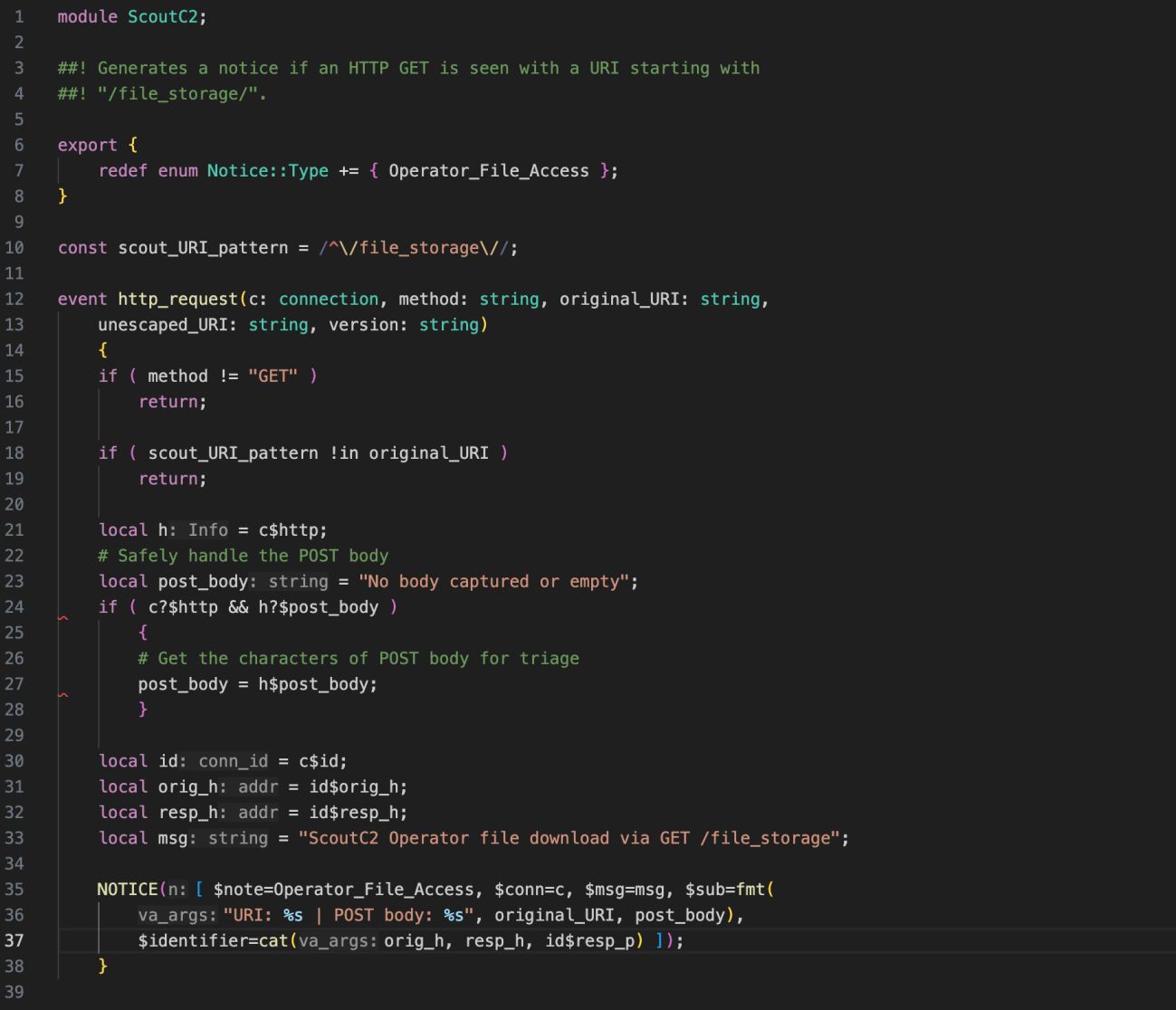Click the regex '/^\/file_storage\//' on line 10
The height and width of the screenshot is (1010, 1176).
point(414,247)
